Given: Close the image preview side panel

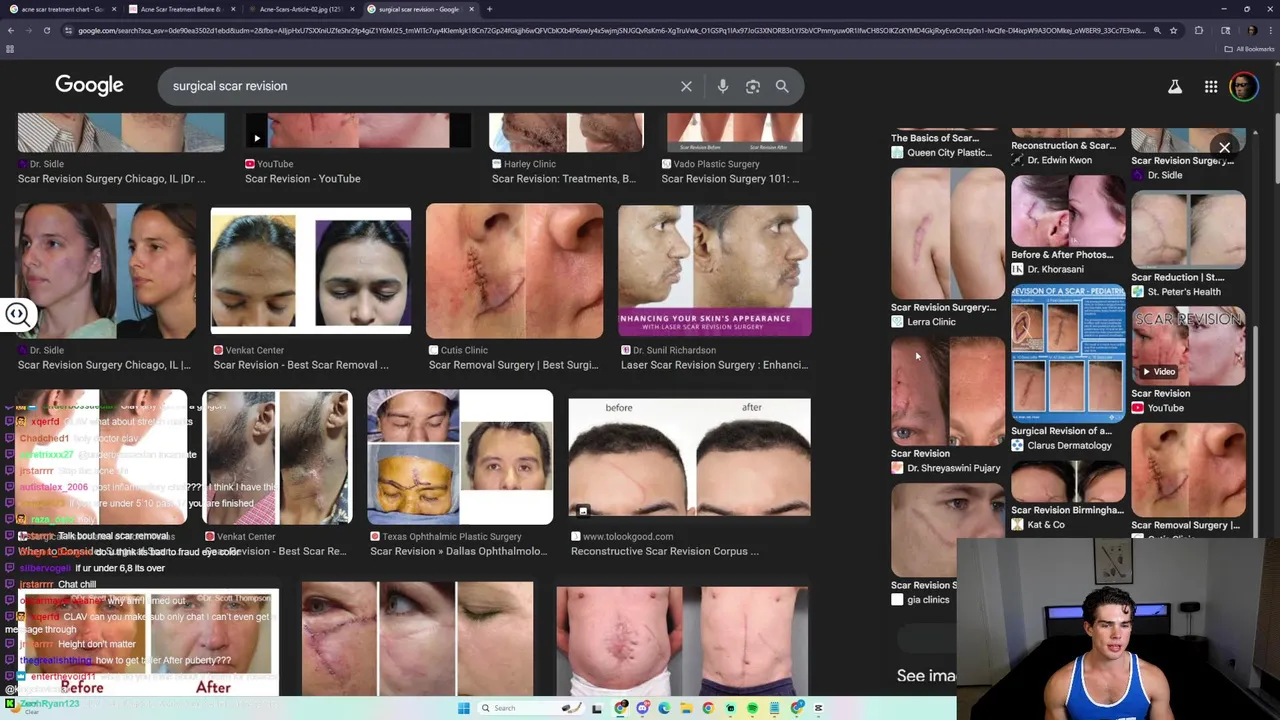Looking at the screenshot, I should [x=1224, y=147].
